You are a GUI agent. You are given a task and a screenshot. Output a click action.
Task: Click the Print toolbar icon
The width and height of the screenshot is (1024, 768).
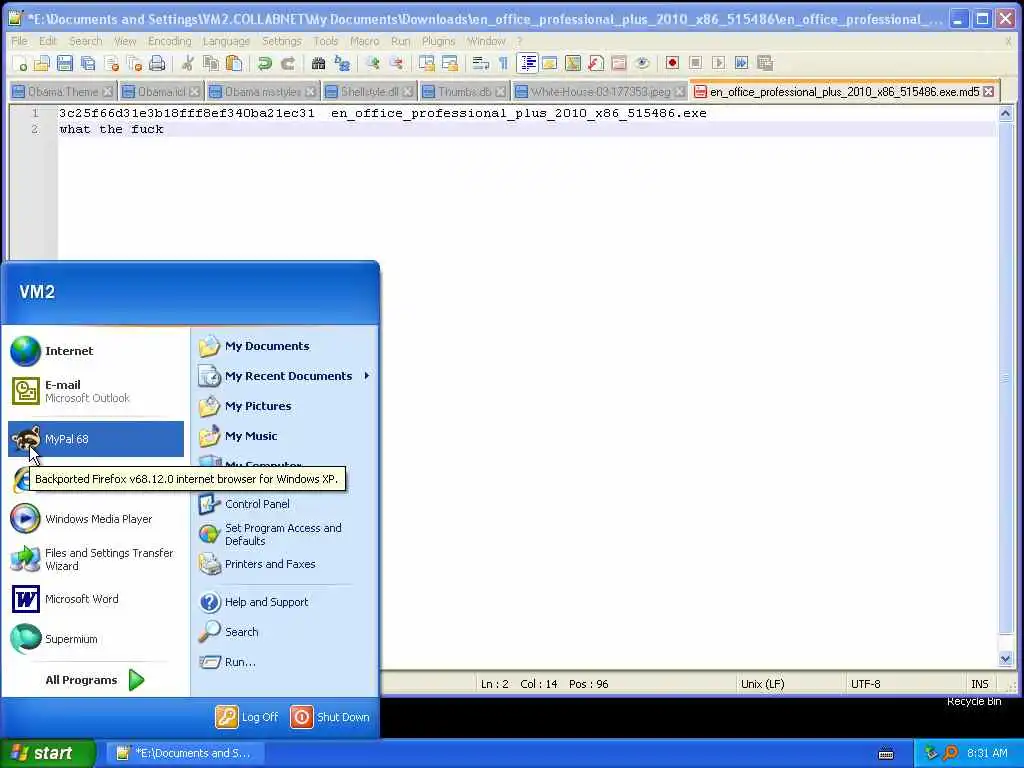[x=157, y=63]
